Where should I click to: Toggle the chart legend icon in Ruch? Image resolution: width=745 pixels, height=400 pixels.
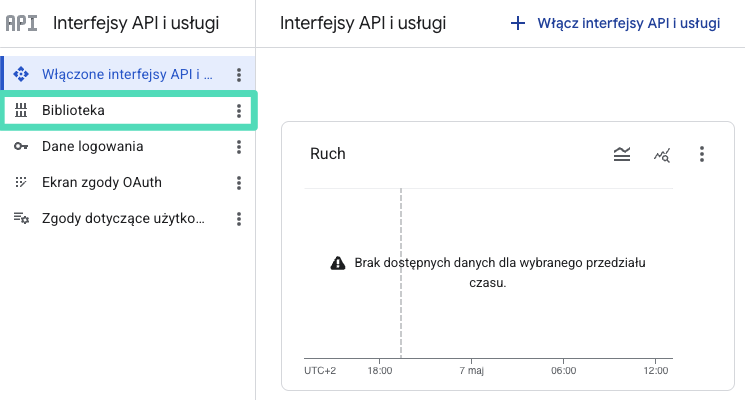pyautogui.click(x=622, y=154)
